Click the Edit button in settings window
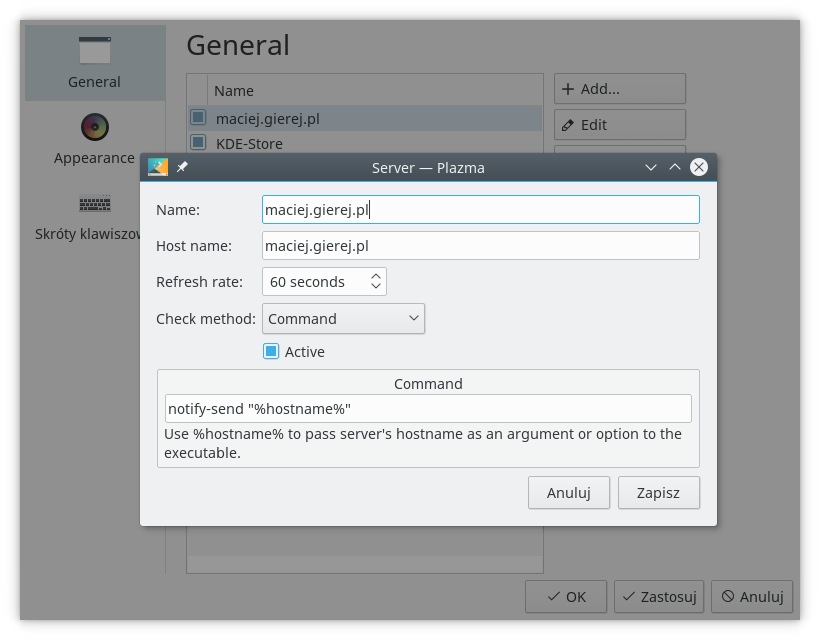Image resolution: width=820 pixels, height=640 pixels. click(620, 124)
